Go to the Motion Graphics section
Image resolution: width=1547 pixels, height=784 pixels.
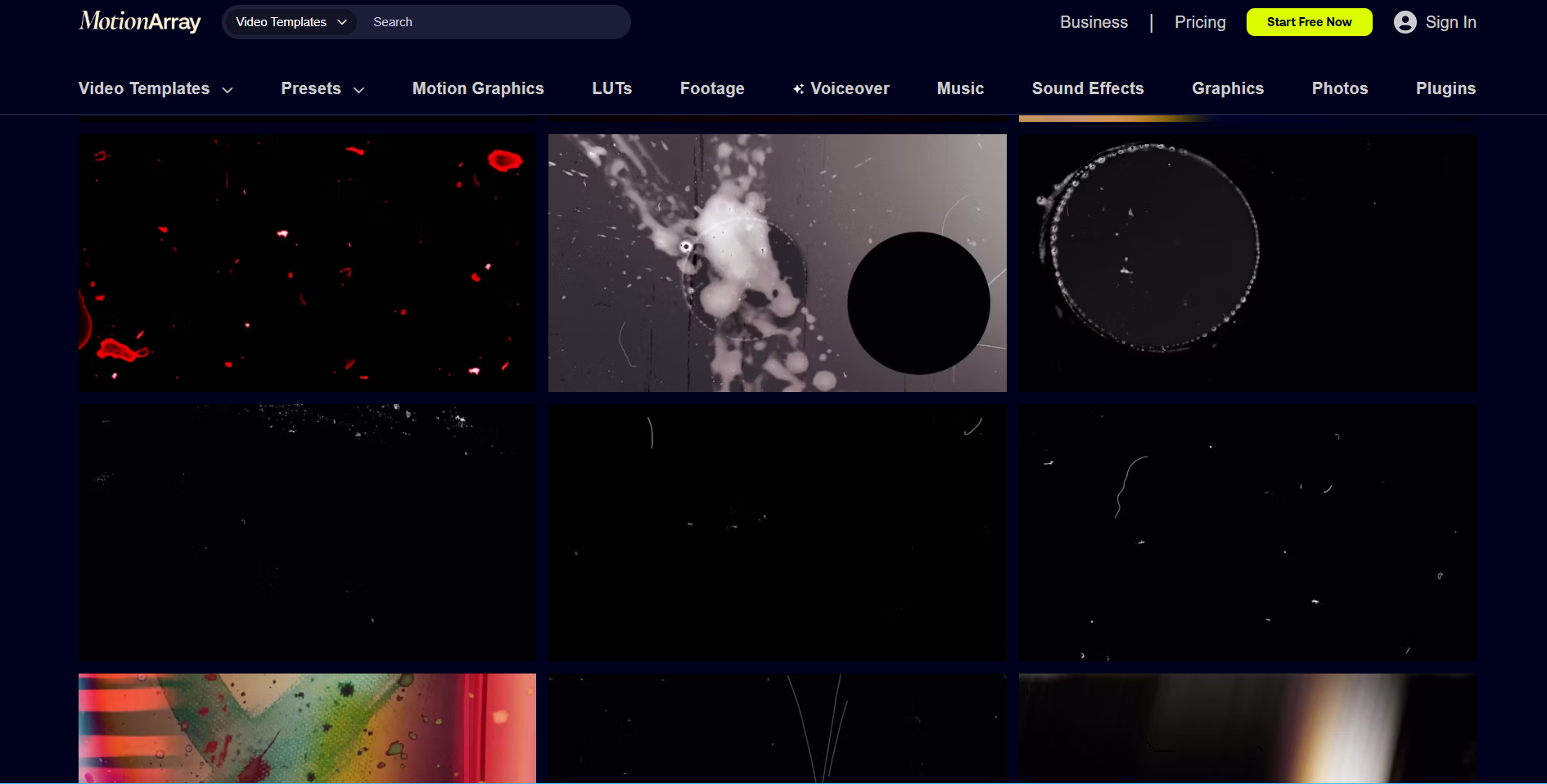478,88
